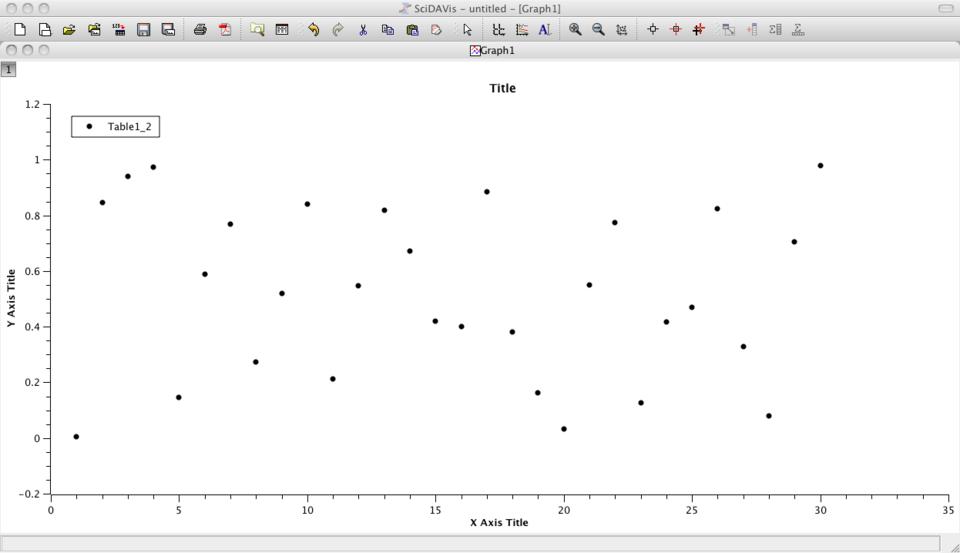960x553 pixels.
Task: Click the New Project icon
Action: pos(20,30)
